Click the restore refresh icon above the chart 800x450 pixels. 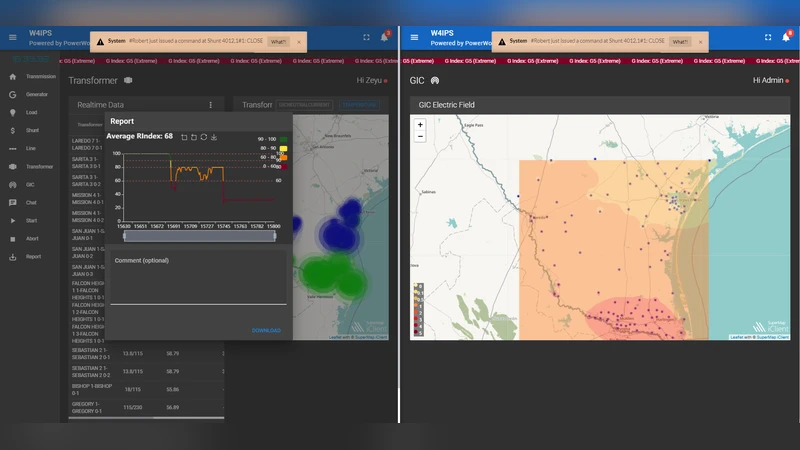[204, 136]
